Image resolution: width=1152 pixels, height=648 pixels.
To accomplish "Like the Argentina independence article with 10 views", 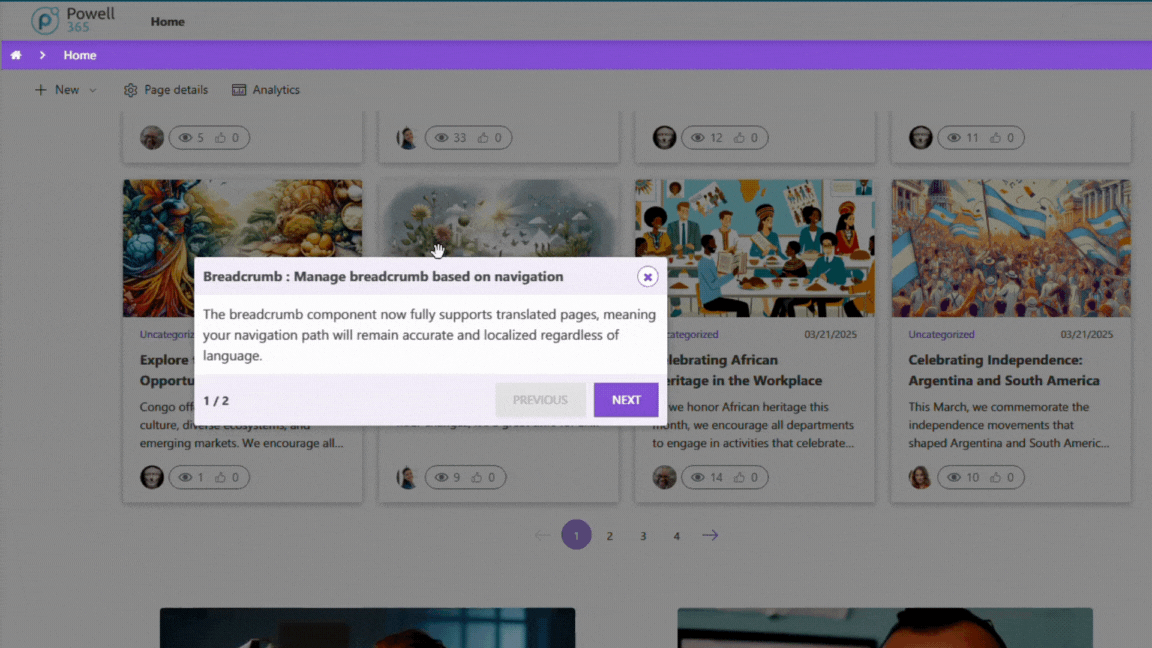I will click(996, 477).
